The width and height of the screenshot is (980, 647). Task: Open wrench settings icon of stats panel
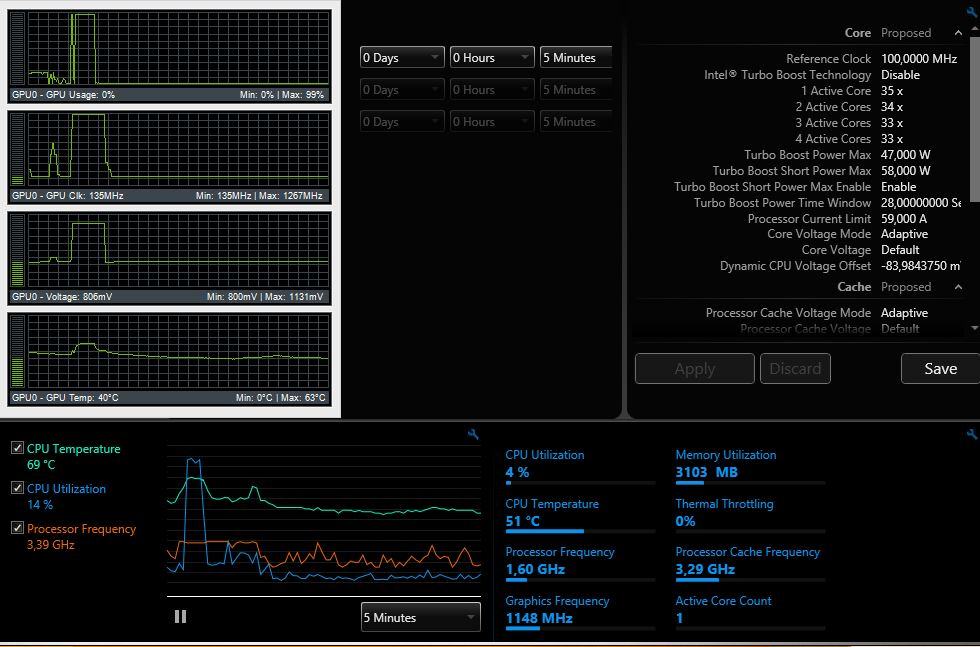(x=972, y=434)
